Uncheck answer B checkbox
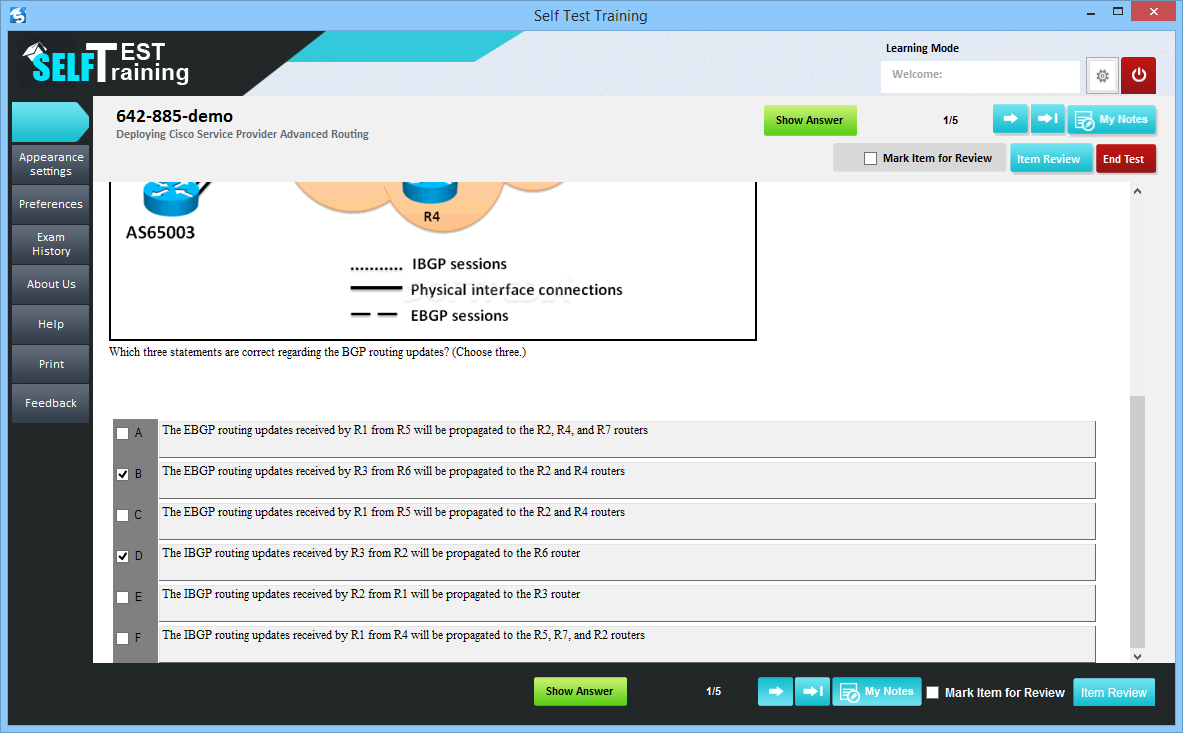 pos(122,474)
